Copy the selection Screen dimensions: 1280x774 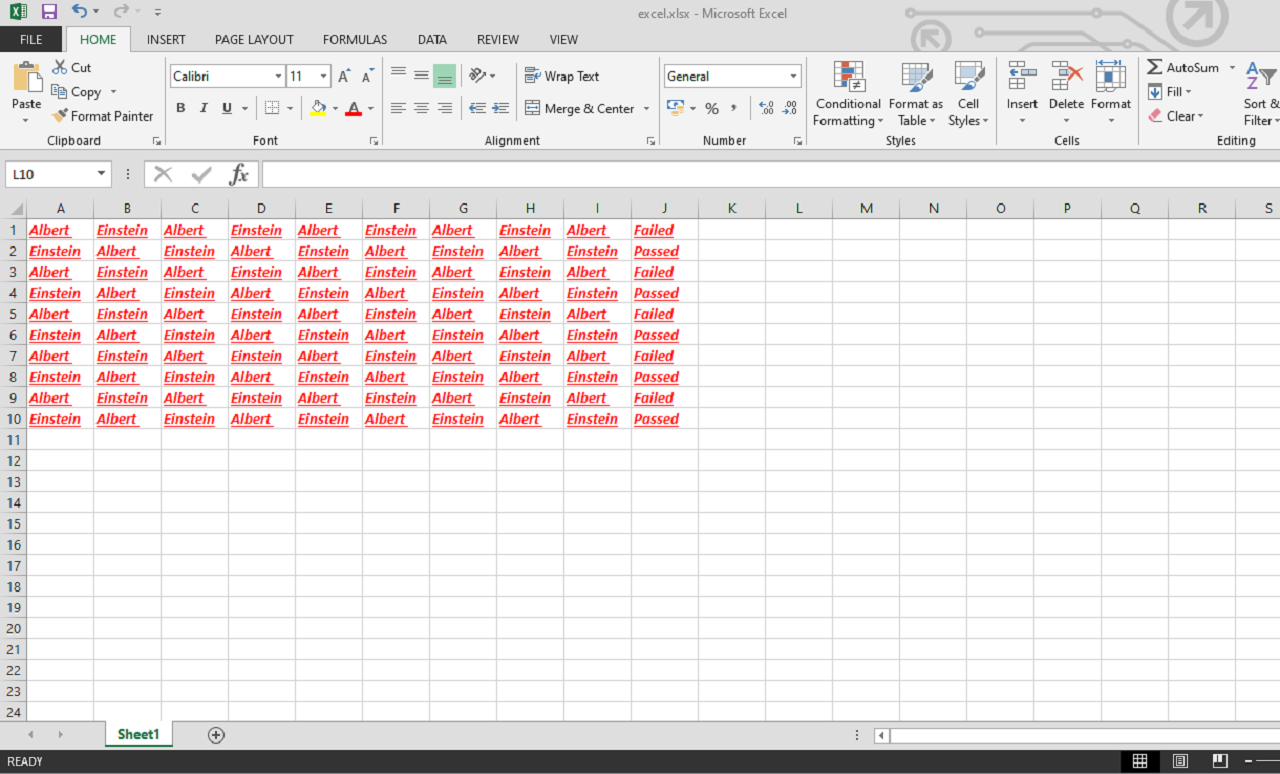[x=77, y=92]
